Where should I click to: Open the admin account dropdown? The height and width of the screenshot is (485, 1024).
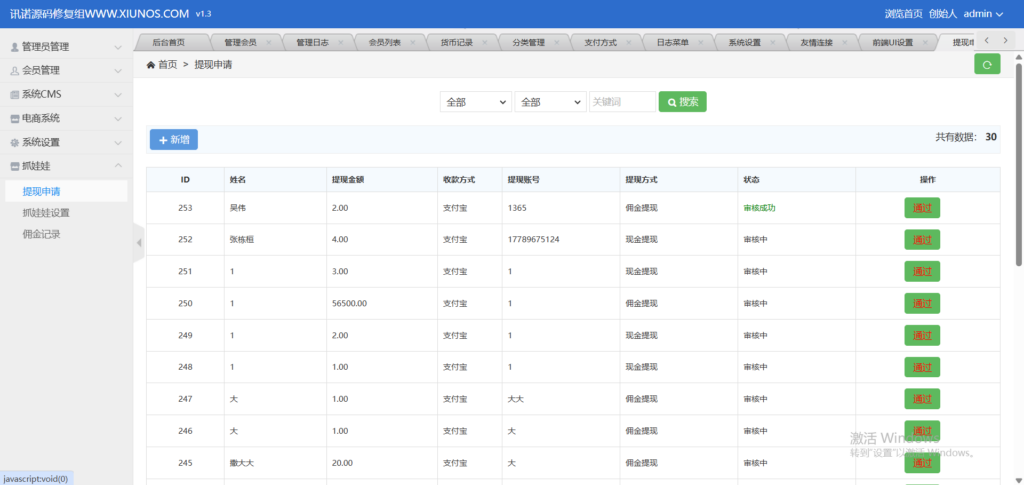pyautogui.click(x=983, y=14)
